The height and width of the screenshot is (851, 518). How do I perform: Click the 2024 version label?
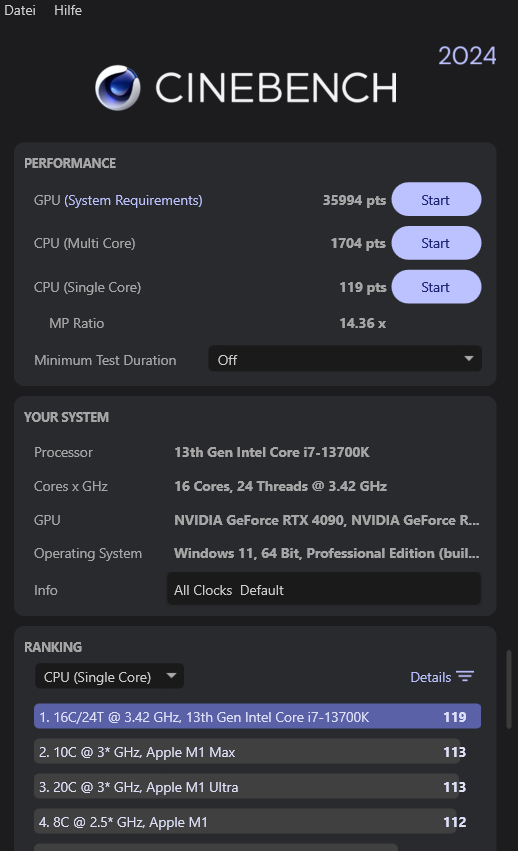pyautogui.click(x=467, y=56)
